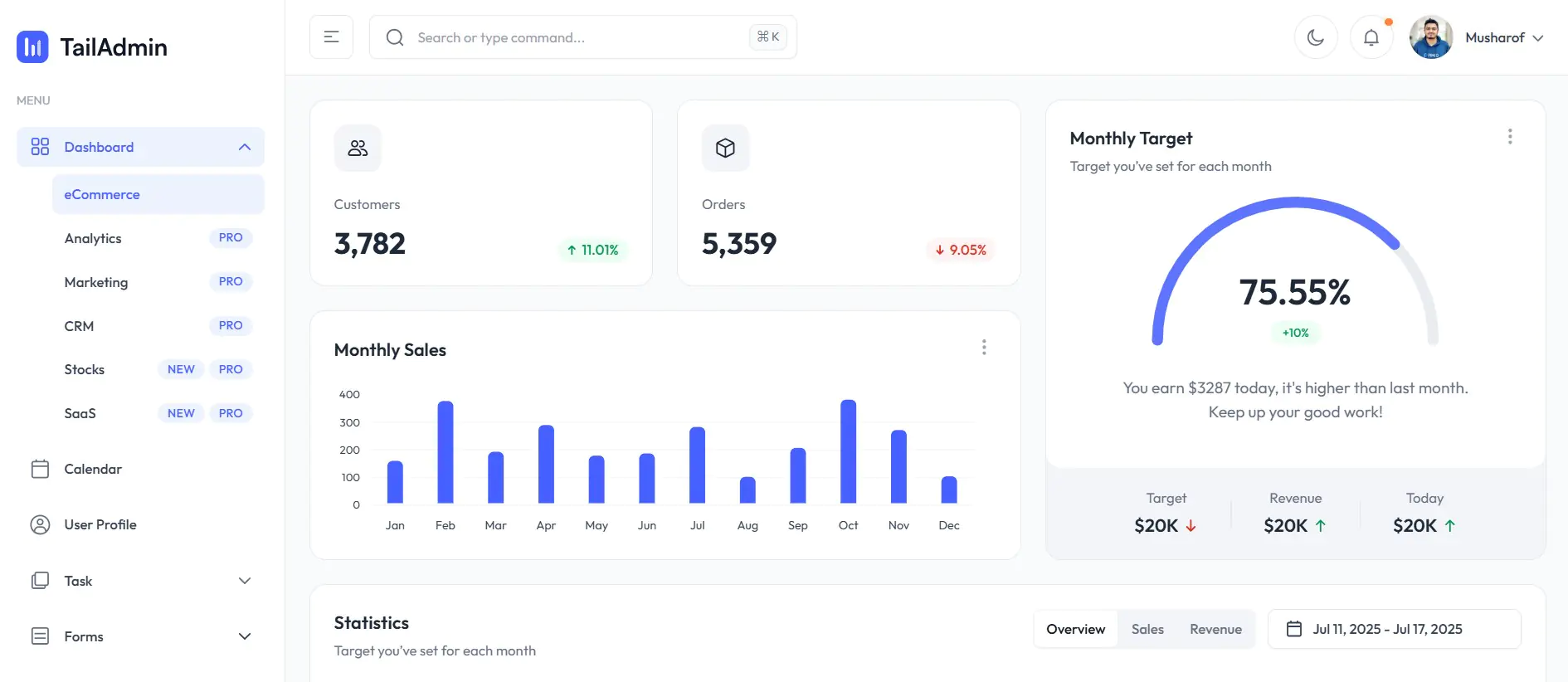
Task: Click the TailAdmin logo icon
Action: [x=32, y=47]
